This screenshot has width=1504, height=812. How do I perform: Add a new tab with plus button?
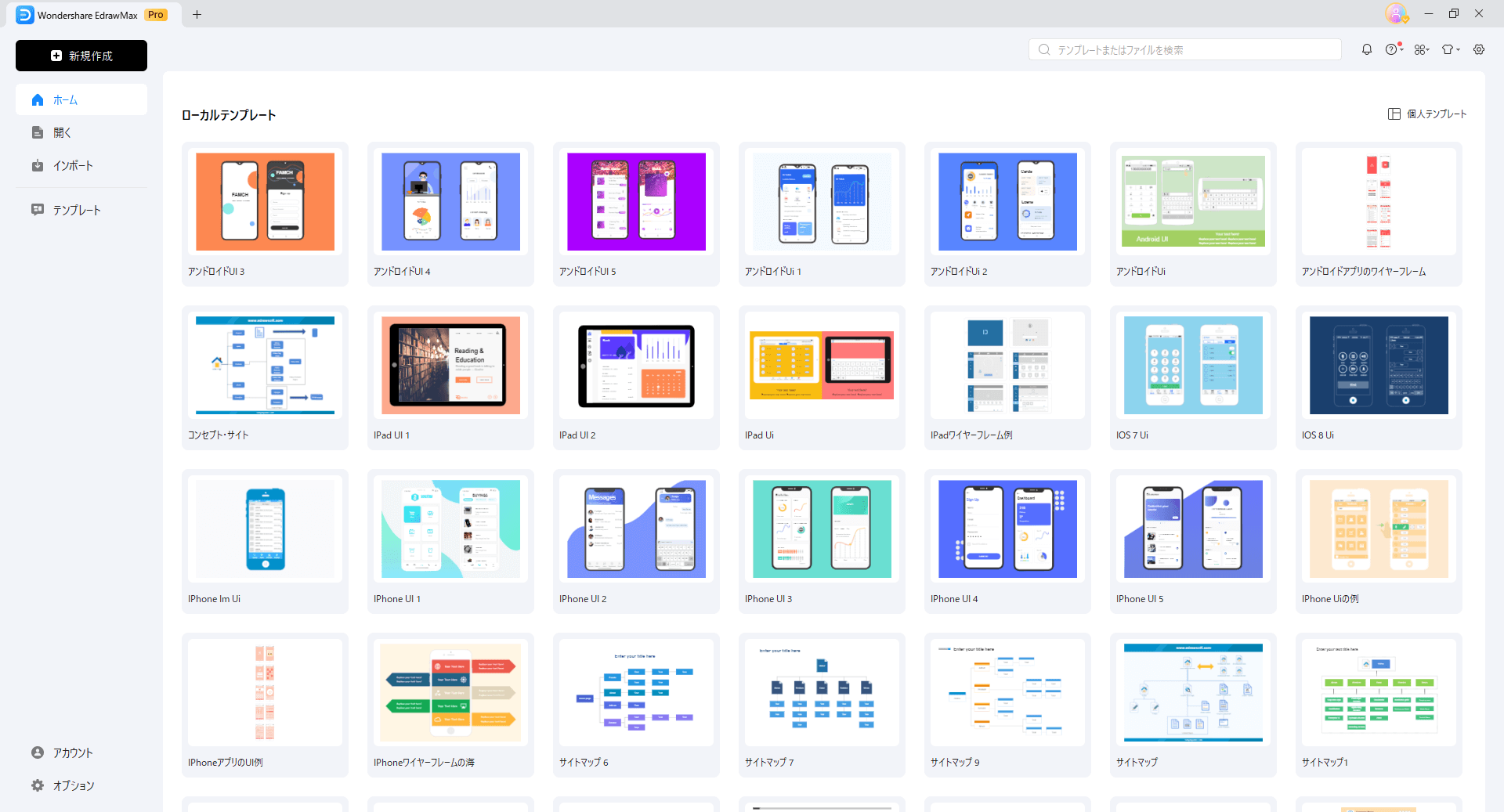pyautogui.click(x=197, y=14)
